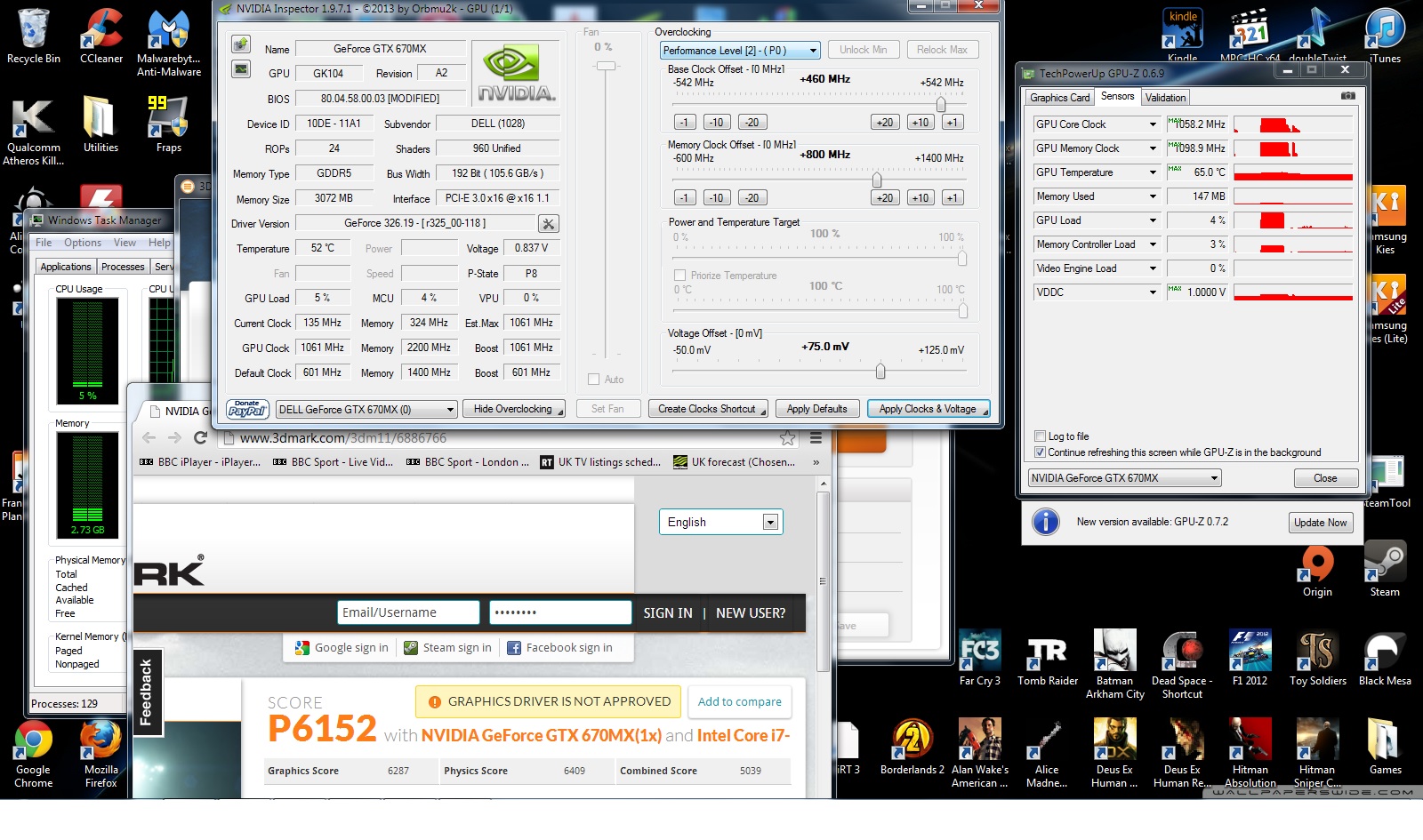Open the Qualcomm Atheros Killer icon

(34, 132)
